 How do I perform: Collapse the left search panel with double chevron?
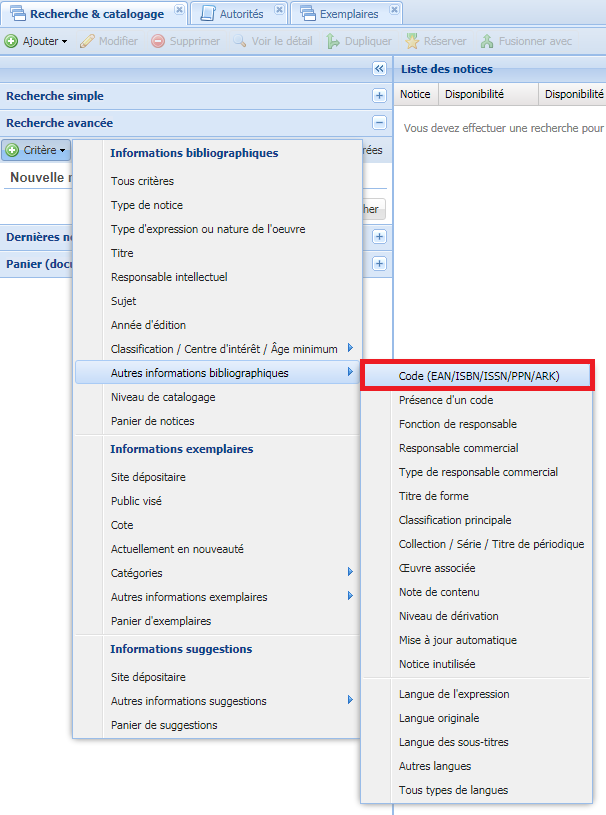(x=379, y=69)
